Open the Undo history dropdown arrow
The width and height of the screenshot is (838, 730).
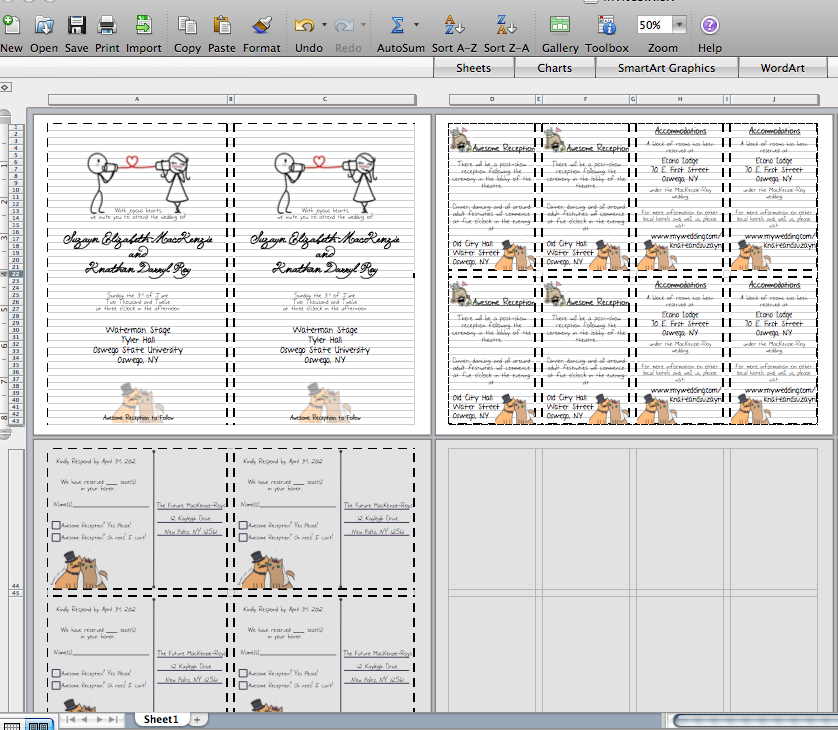click(x=324, y=25)
